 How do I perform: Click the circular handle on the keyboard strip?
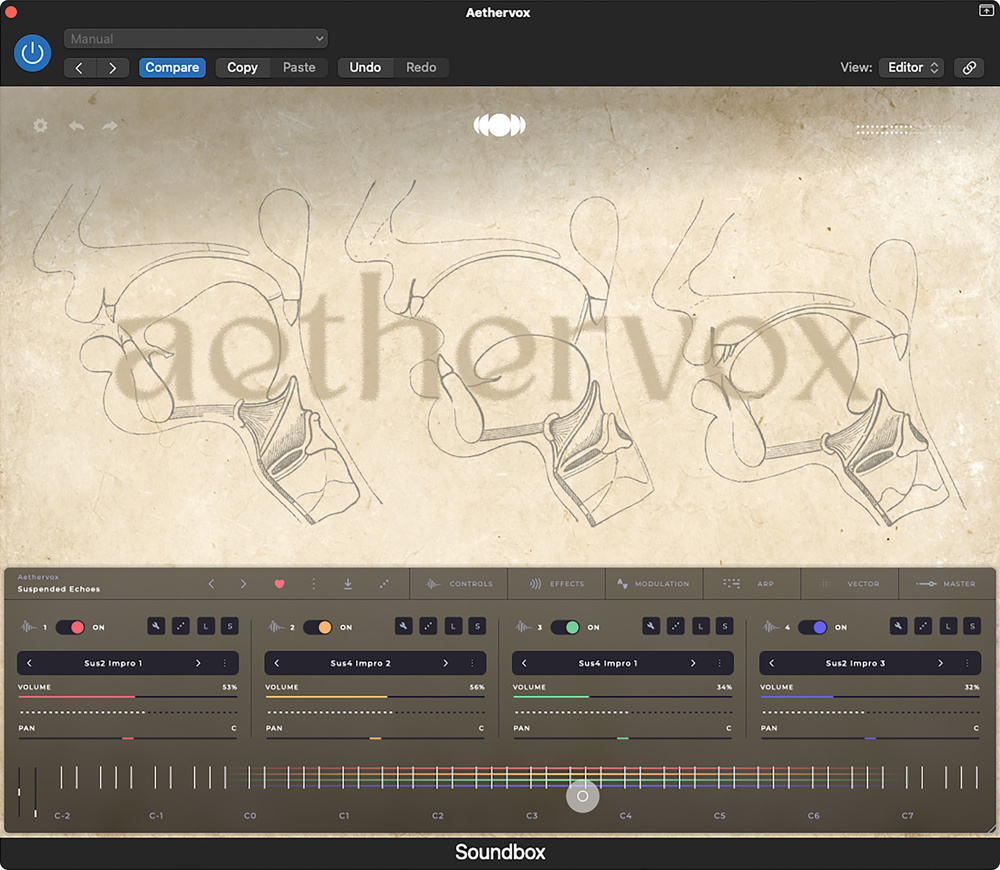tap(583, 796)
